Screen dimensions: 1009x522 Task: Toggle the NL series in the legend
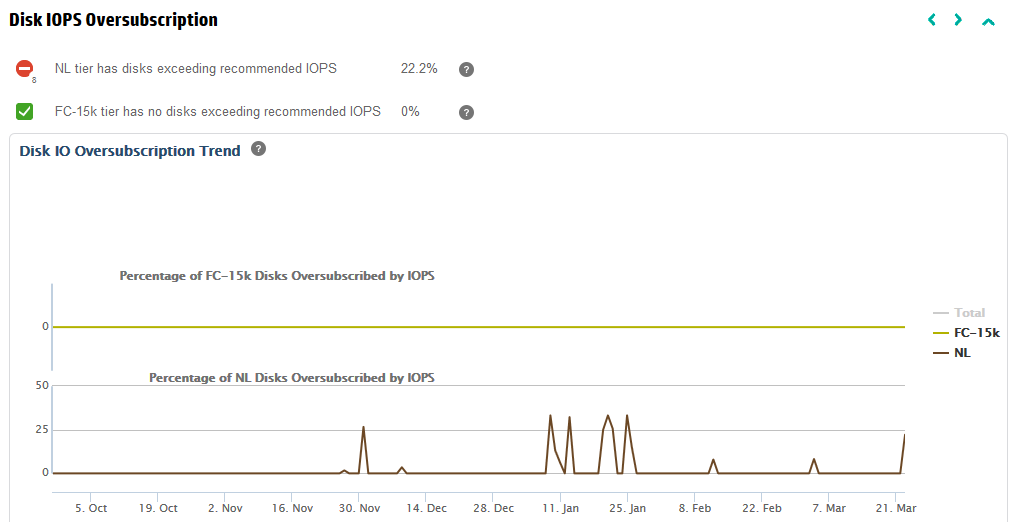point(961,353)
